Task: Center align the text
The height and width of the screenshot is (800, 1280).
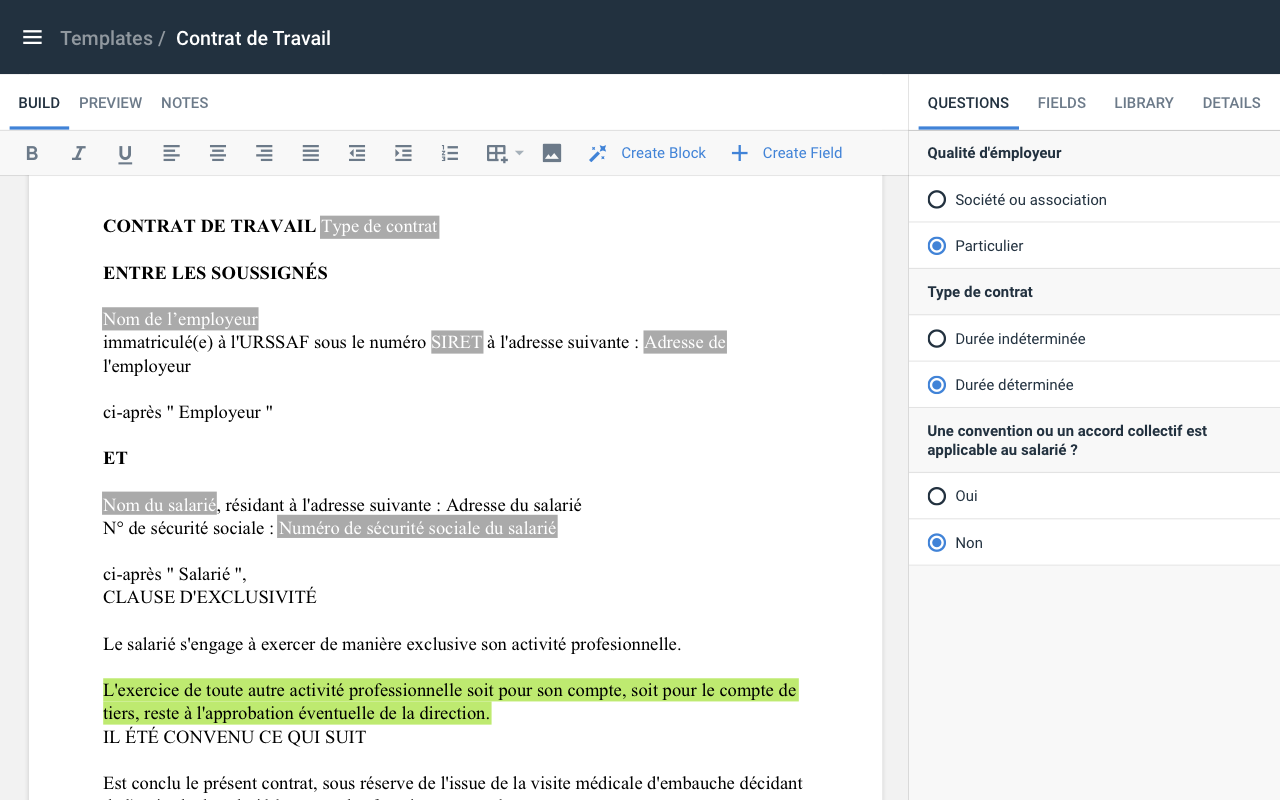Action: click(218, 153)
